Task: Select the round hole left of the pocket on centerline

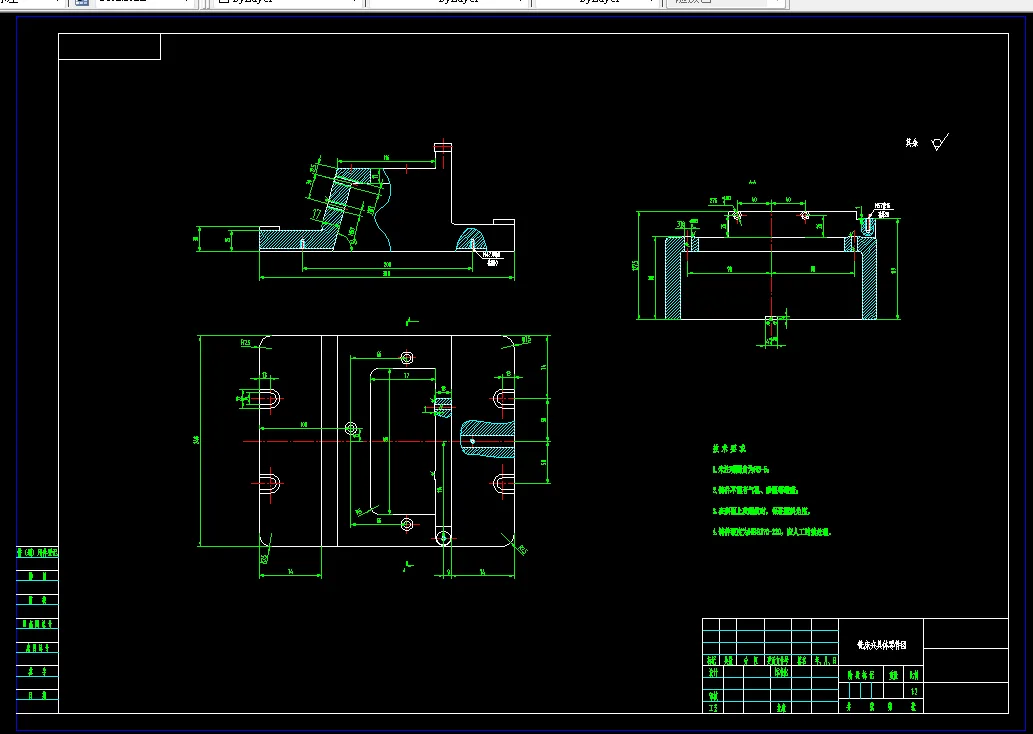Action: (x=351, y=429)
